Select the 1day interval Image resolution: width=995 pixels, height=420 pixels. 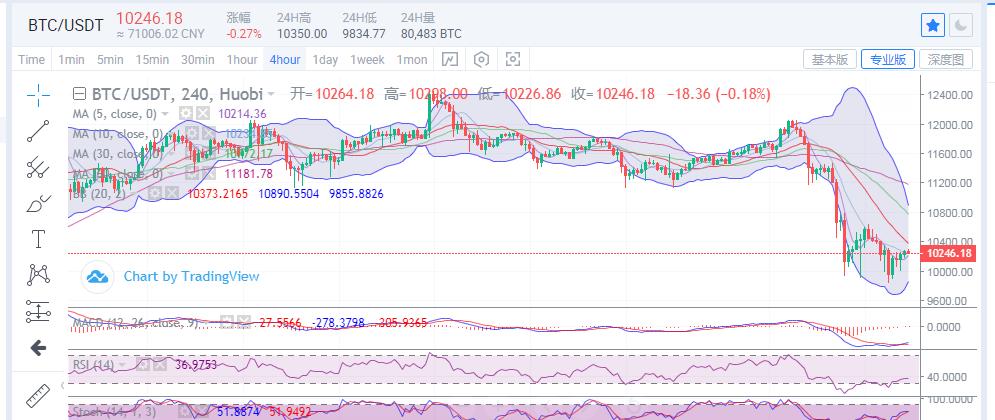325,60
